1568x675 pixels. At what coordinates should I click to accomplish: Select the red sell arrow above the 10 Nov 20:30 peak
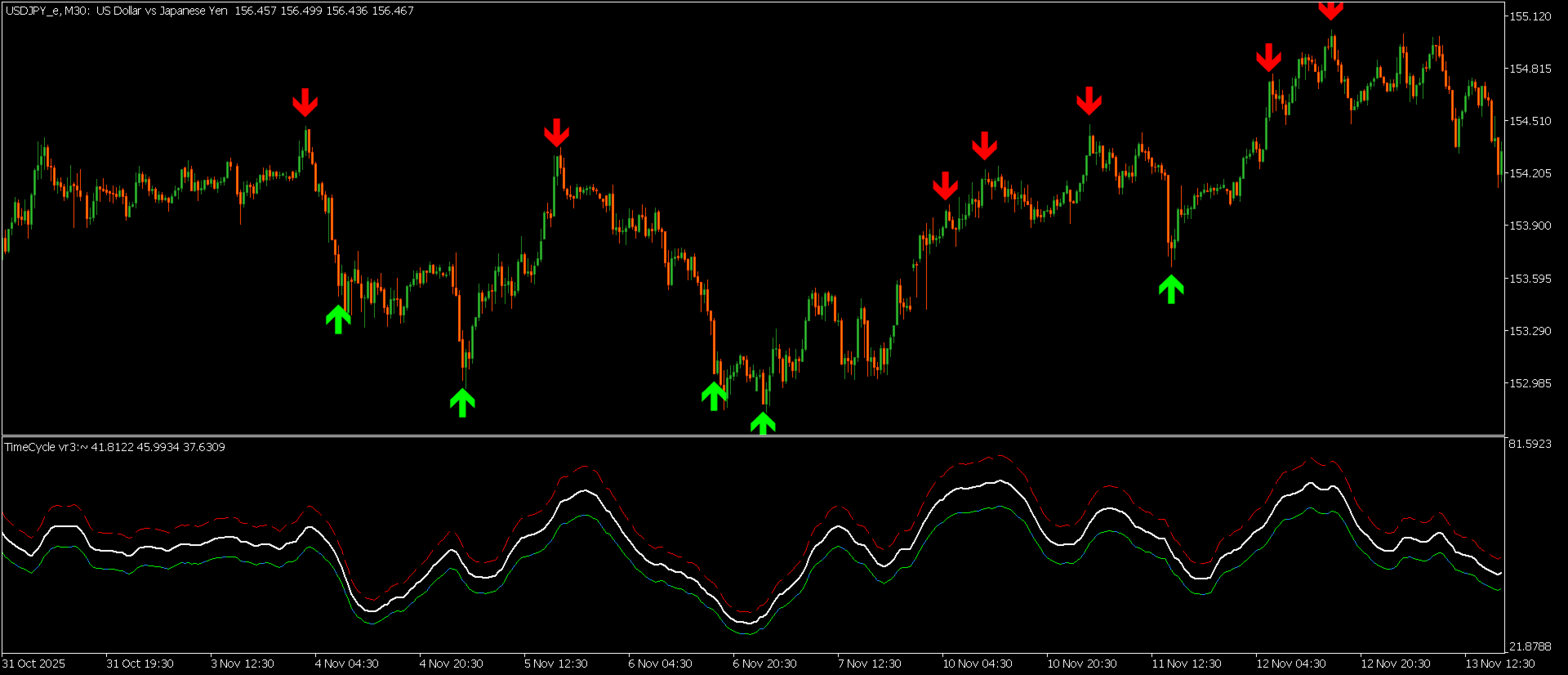(x=1089, y=101)
